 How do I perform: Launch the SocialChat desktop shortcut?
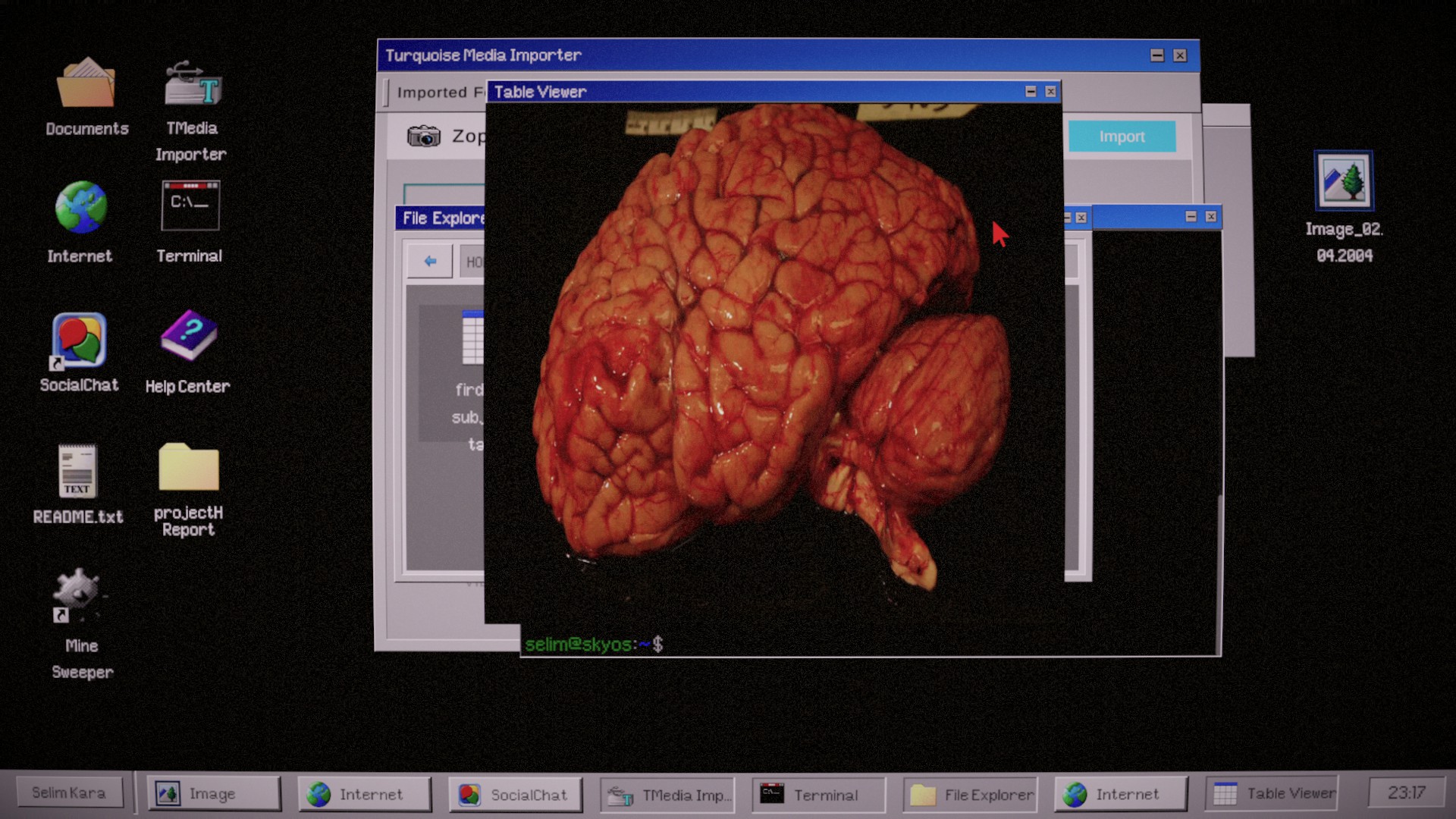pos(79,340)
